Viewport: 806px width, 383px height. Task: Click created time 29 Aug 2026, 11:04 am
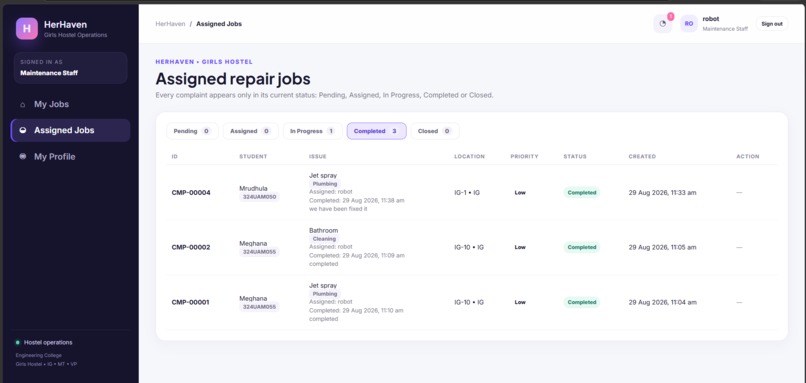pos(662,302)
